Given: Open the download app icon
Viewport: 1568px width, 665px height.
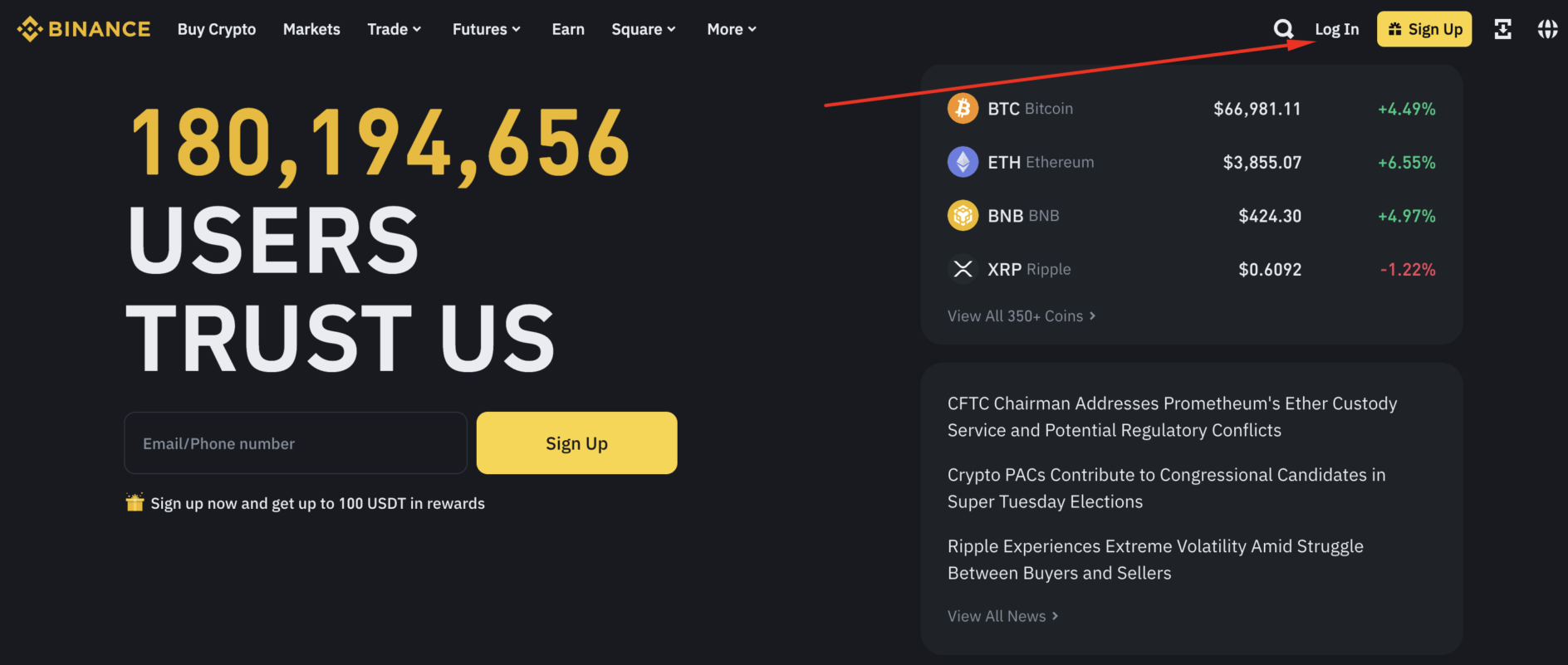Looking at the screenshot, I should click(1503, 28).
